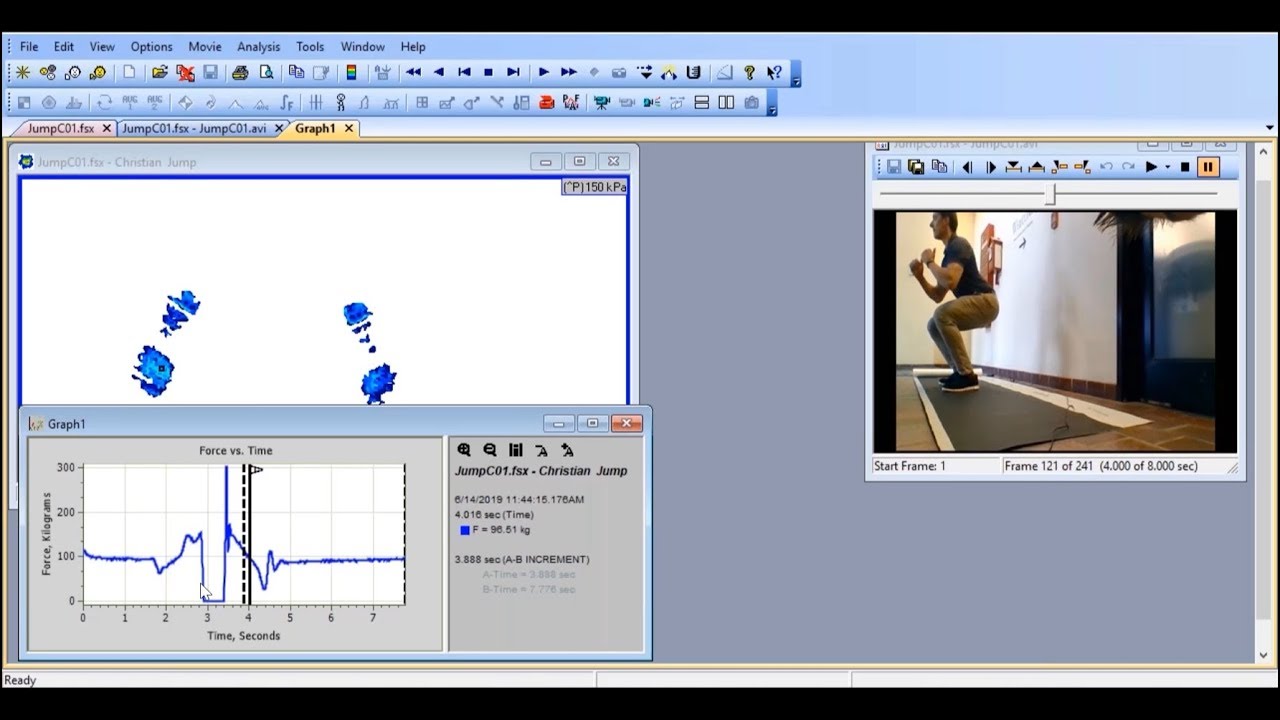Open the Edit menu

tap(64, 46)
